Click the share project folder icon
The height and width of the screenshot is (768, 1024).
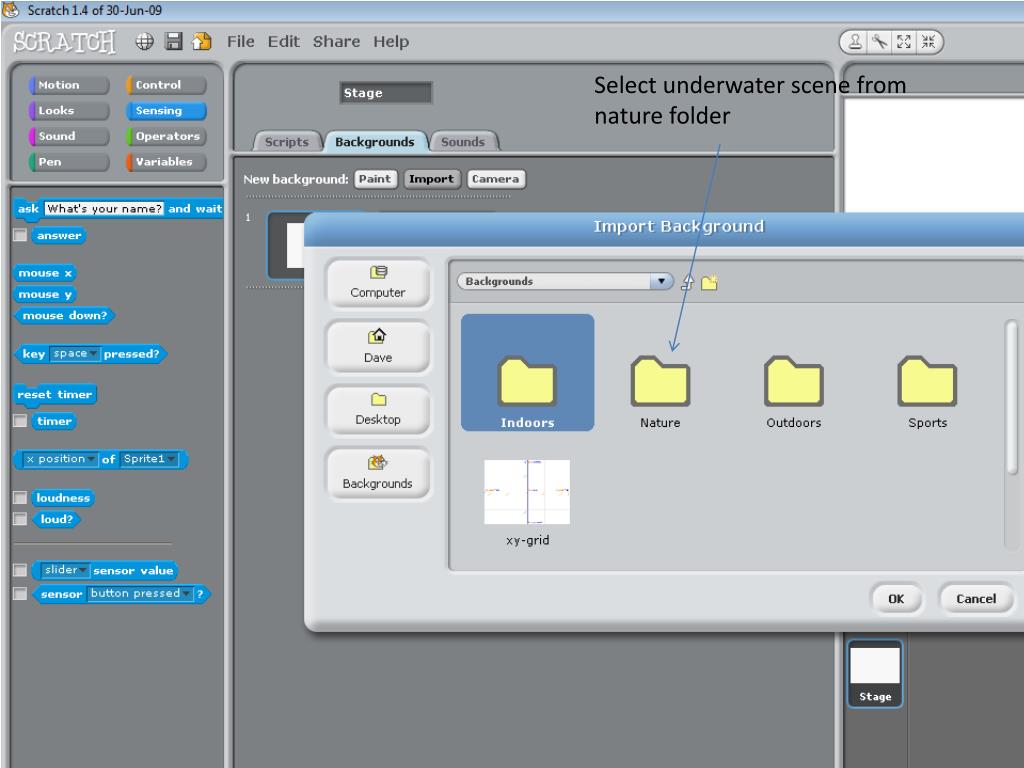(202, 41)
